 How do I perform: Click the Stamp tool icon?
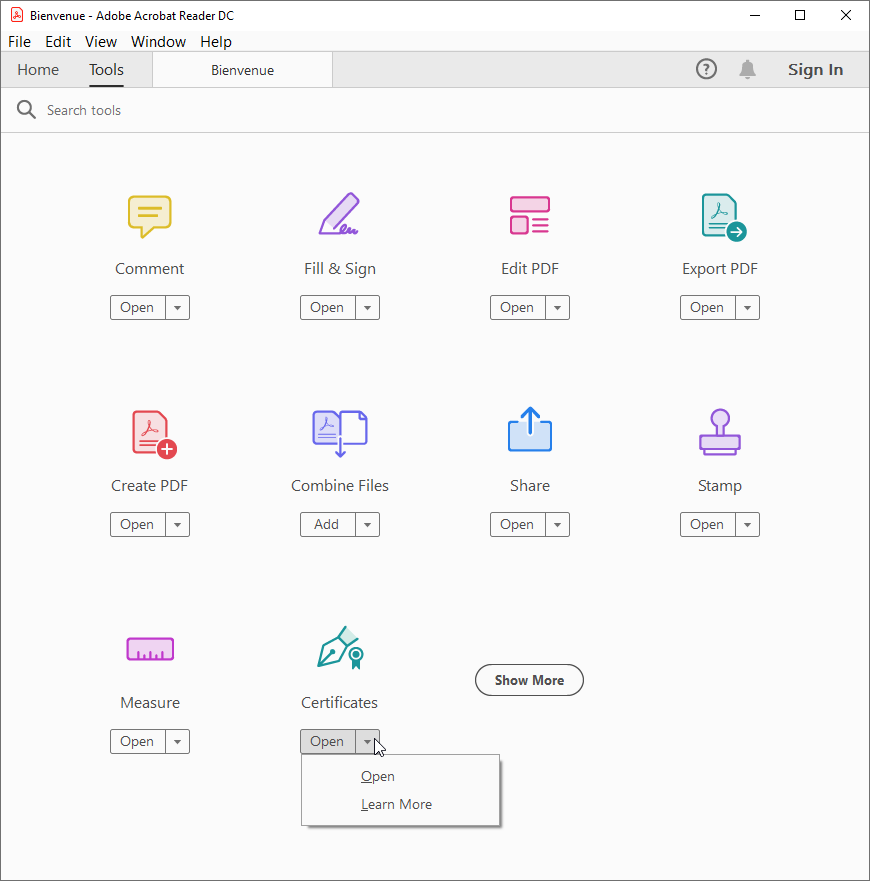719,432
